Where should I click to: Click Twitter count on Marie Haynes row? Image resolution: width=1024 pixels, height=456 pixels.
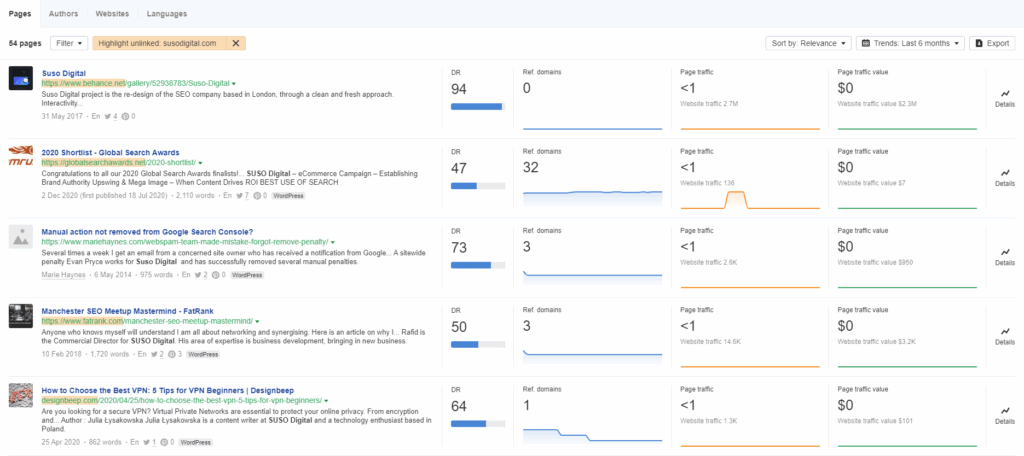coord(204,275)
